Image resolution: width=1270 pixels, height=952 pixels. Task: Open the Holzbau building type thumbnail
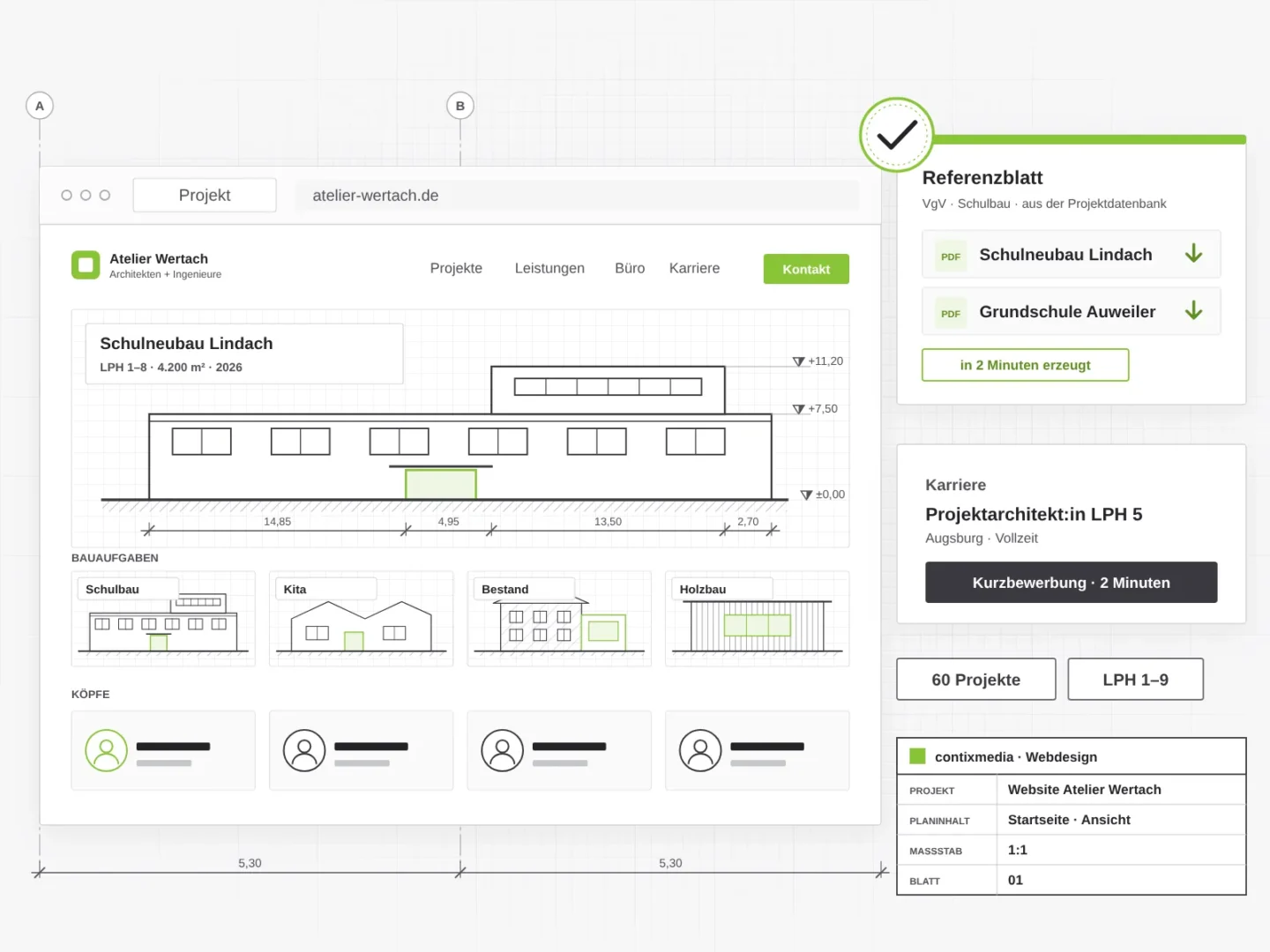click(758, 619)
